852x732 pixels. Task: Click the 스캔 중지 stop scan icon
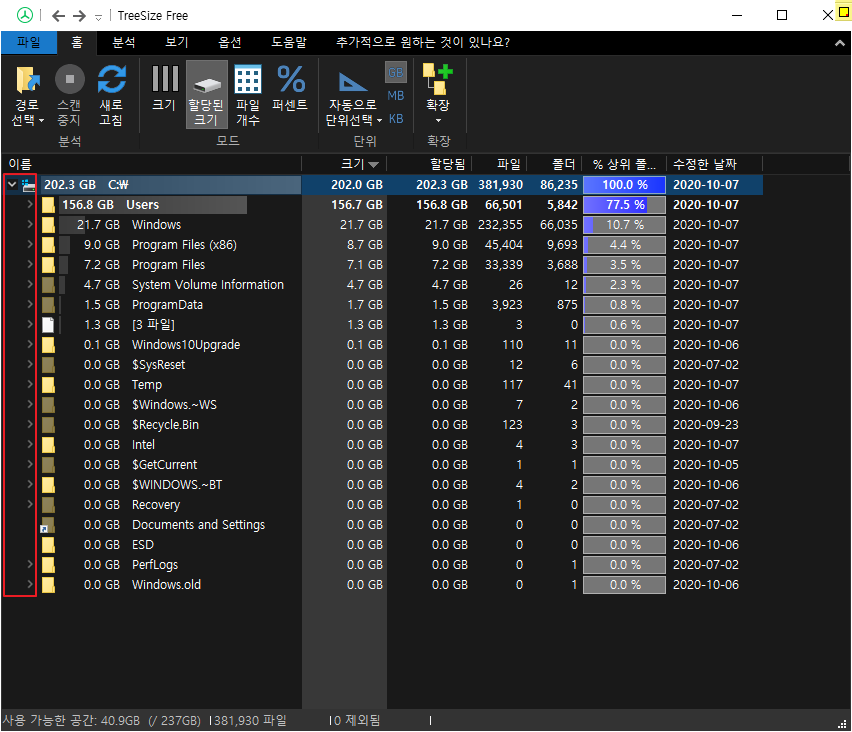tap(70, 79)
